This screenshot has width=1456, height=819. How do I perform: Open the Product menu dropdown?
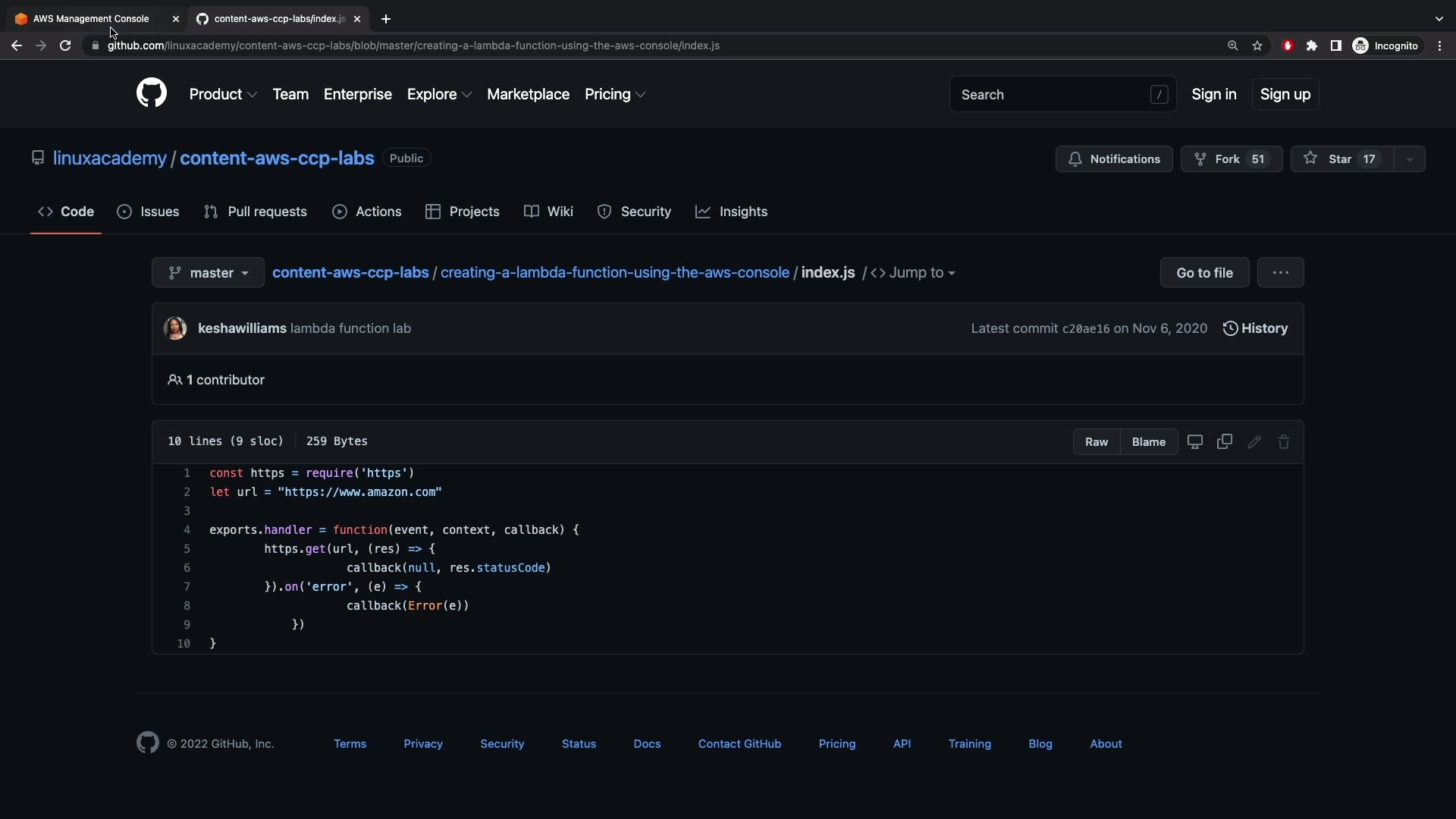click(223, 95)
